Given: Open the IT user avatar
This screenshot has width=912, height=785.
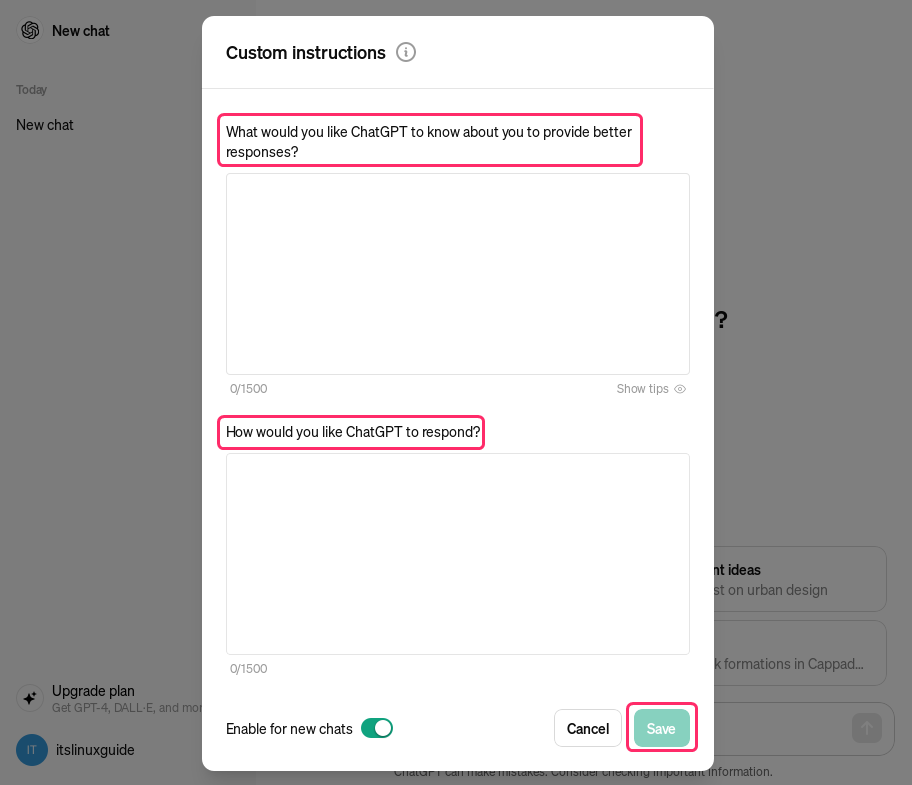Looking at the screenshot, I should [32, 750].
